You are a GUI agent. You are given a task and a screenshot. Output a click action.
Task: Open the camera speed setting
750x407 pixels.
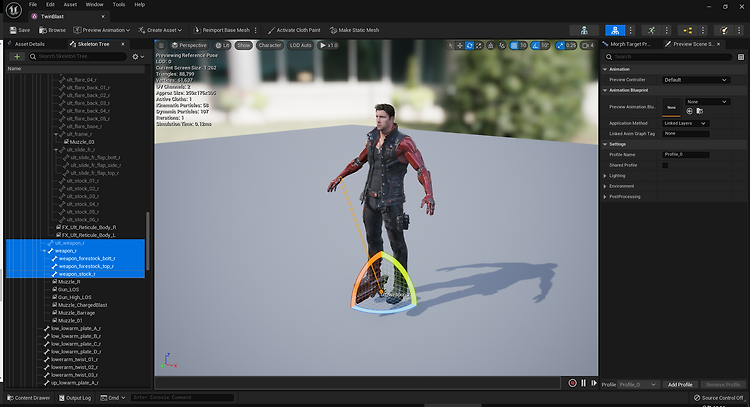[x=587, y=45]
